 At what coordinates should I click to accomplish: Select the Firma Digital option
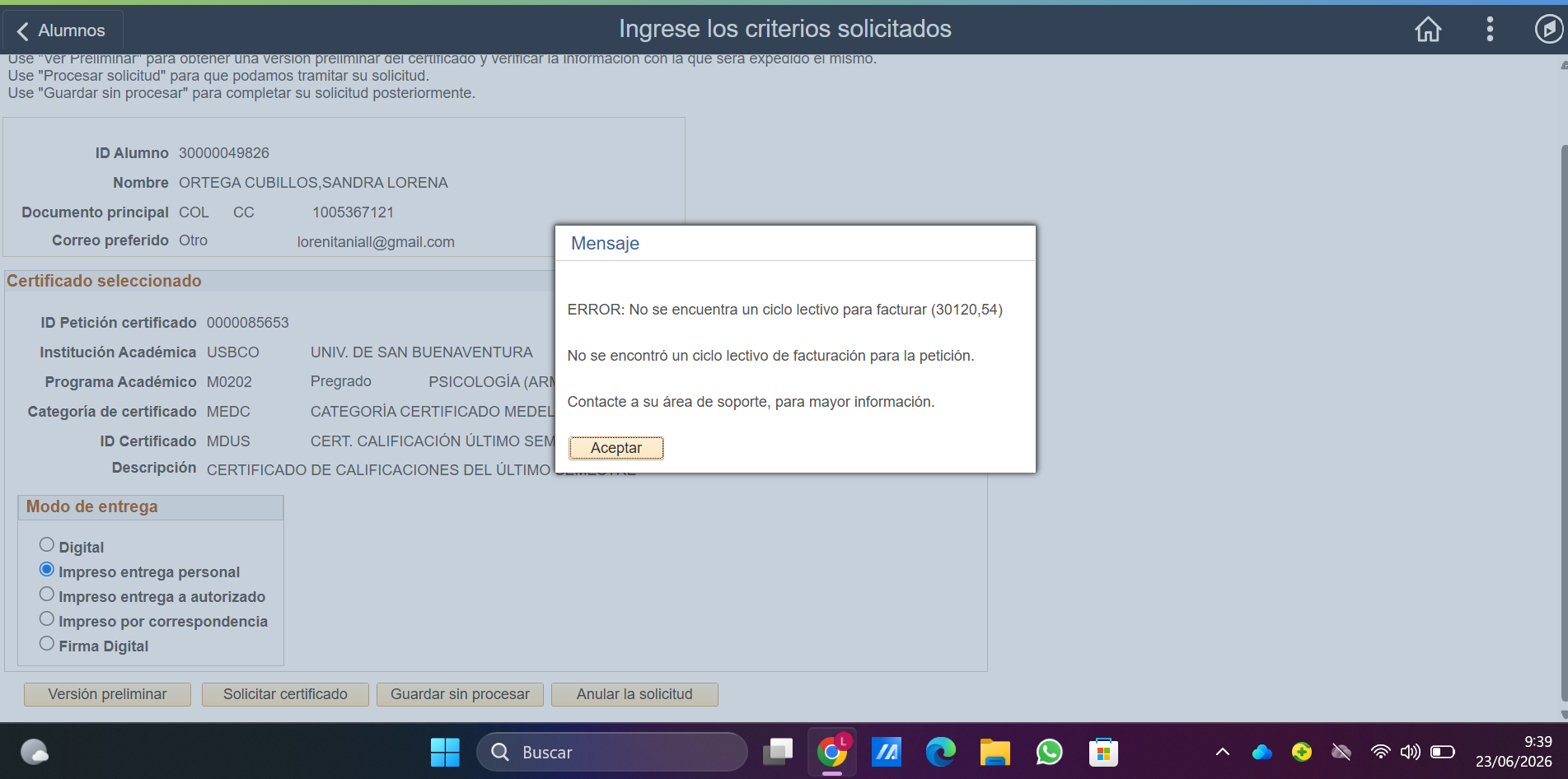pos(47,644)
